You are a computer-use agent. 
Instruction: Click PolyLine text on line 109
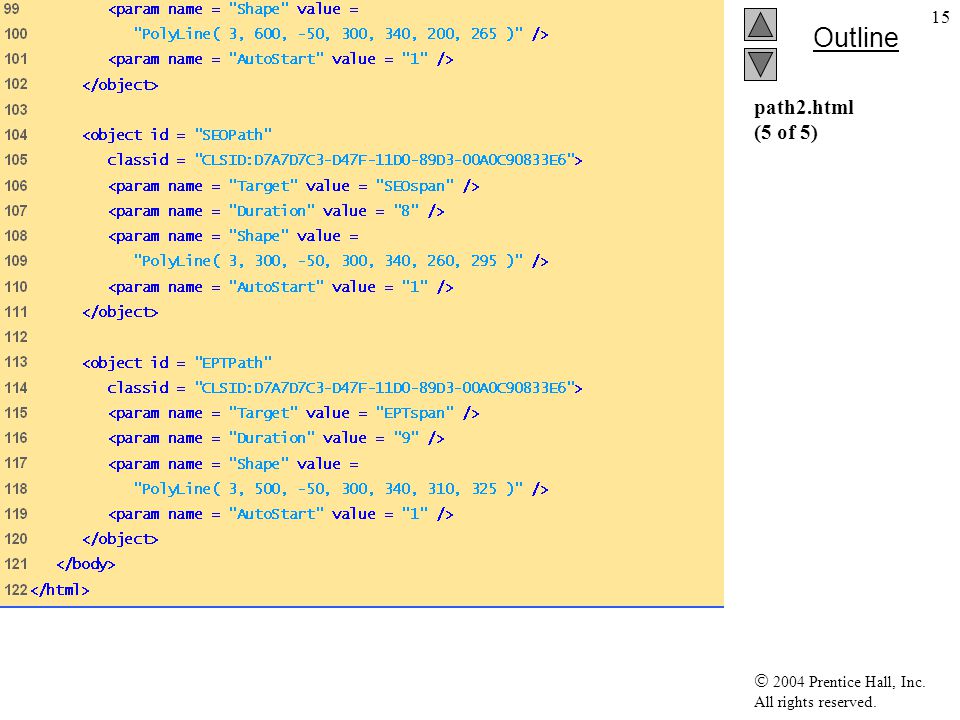328,261
